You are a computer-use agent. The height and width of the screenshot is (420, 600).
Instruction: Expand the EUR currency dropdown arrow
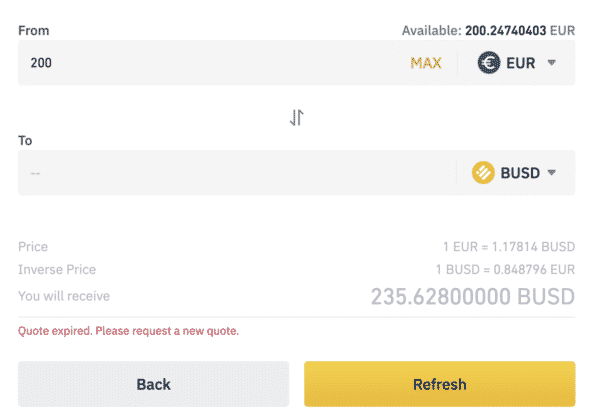551,62
